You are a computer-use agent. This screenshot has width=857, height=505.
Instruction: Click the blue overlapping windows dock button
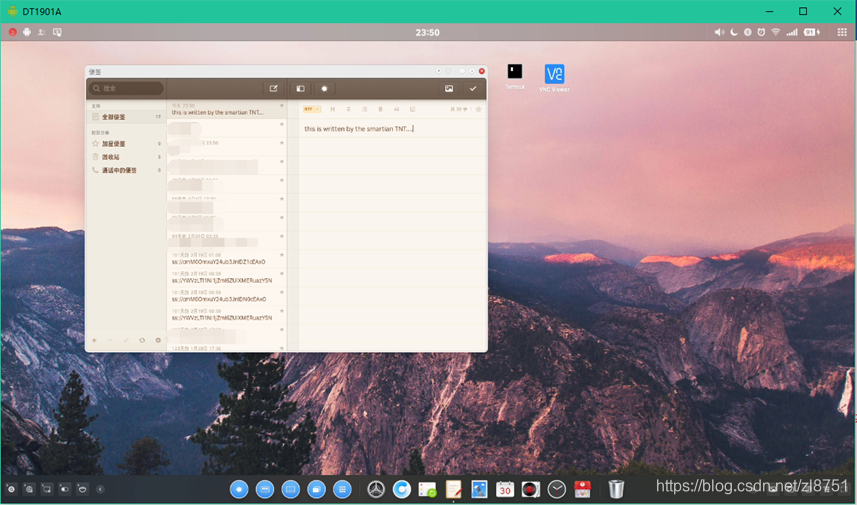pos(316,489)
